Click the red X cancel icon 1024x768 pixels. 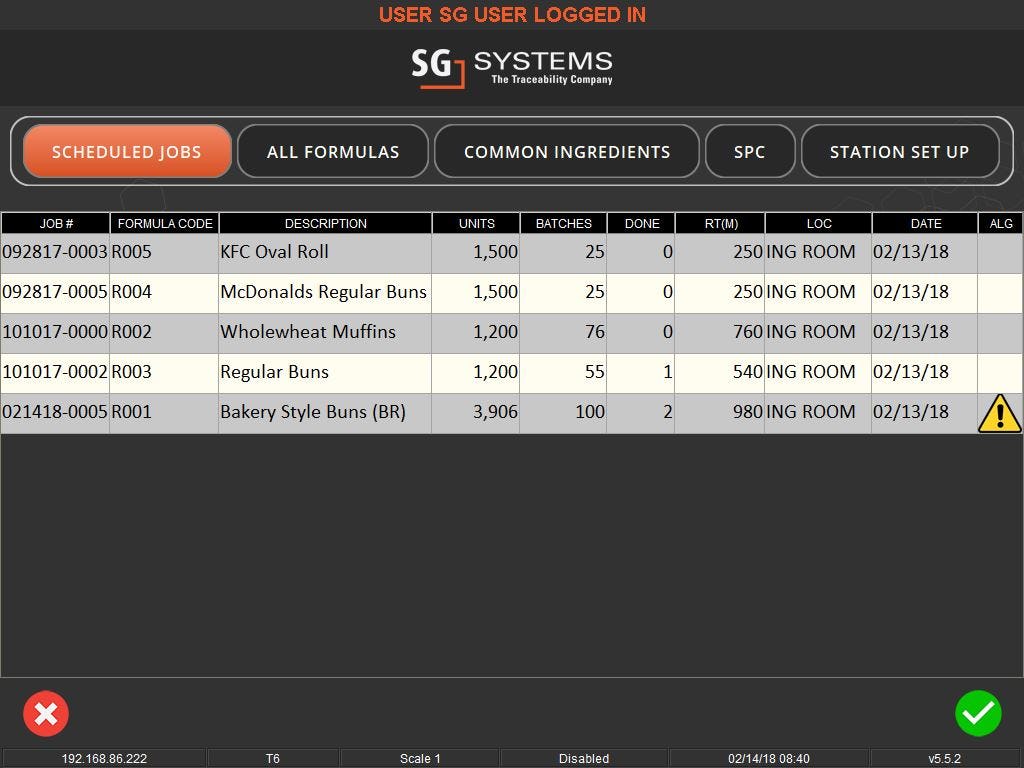tap(46, 713)
